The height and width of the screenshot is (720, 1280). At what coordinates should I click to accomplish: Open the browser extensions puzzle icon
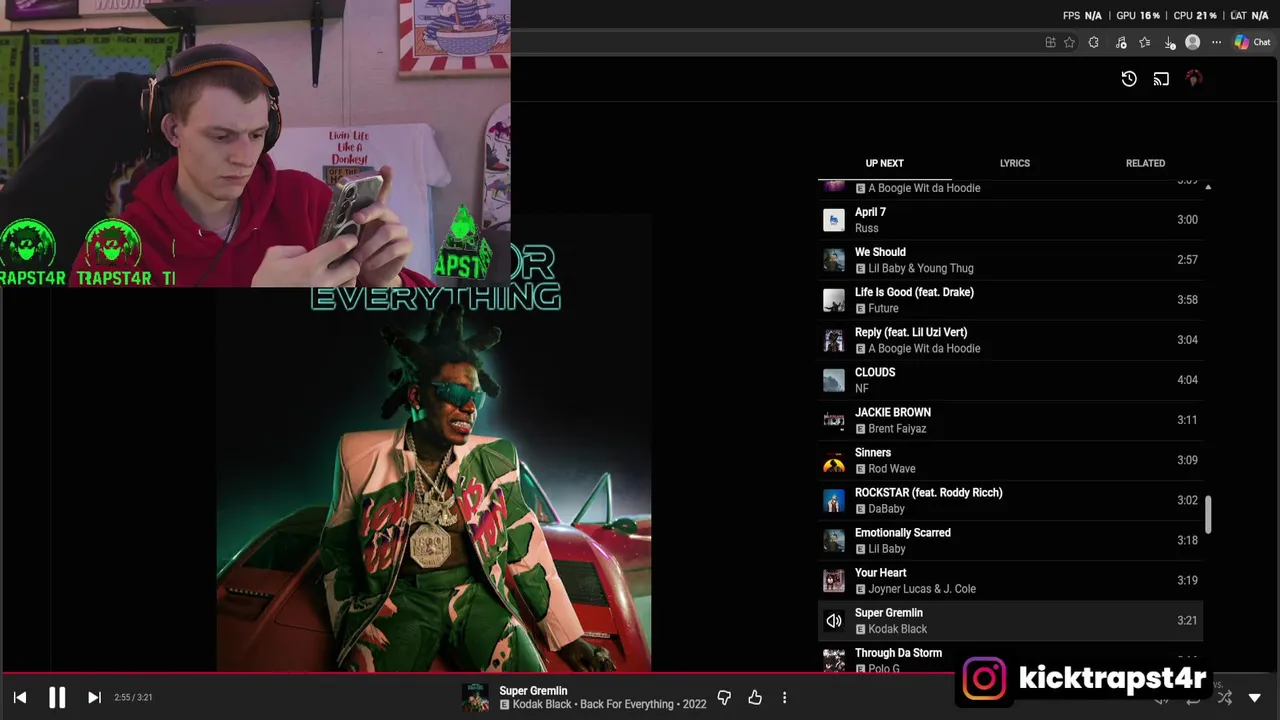(x=1093, y=42)
